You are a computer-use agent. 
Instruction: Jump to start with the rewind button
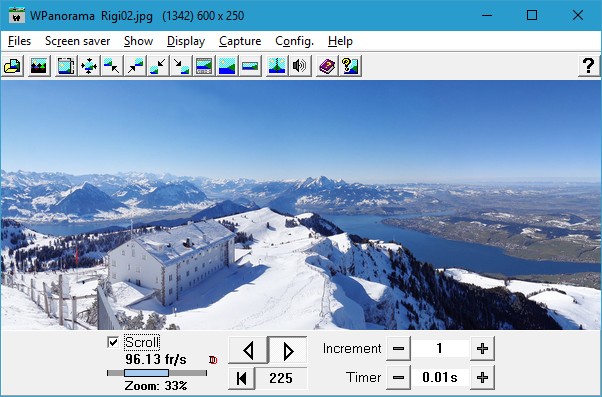pos(241,378)
